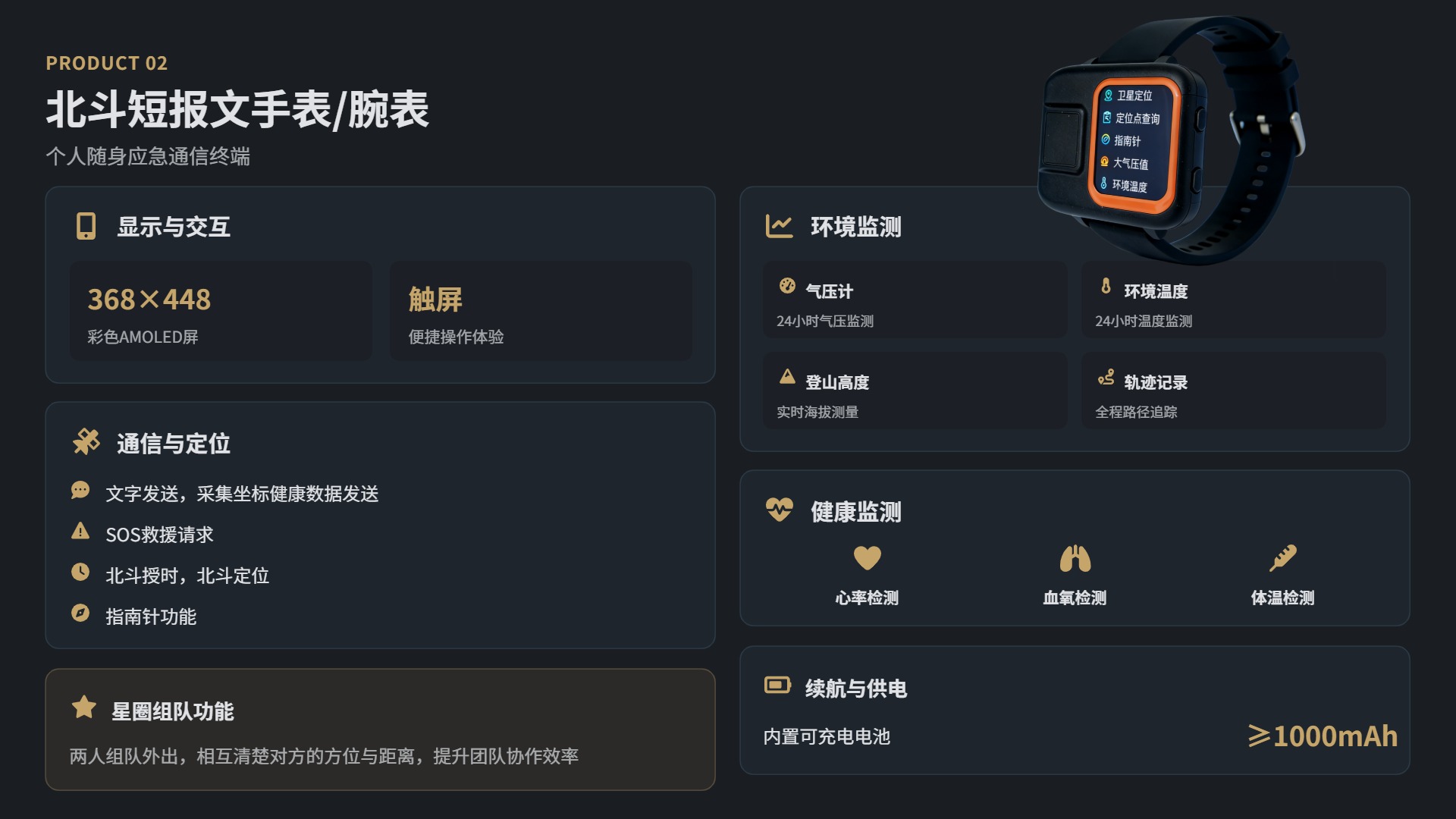Click the thermometer icon above 体温检测
This screenshot has width=1456, height=819.
[1282, 558]
